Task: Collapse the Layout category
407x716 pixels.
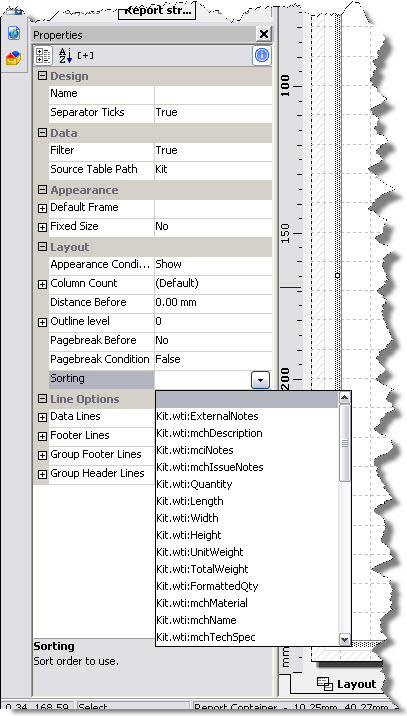Action: [x=42, y=247]
